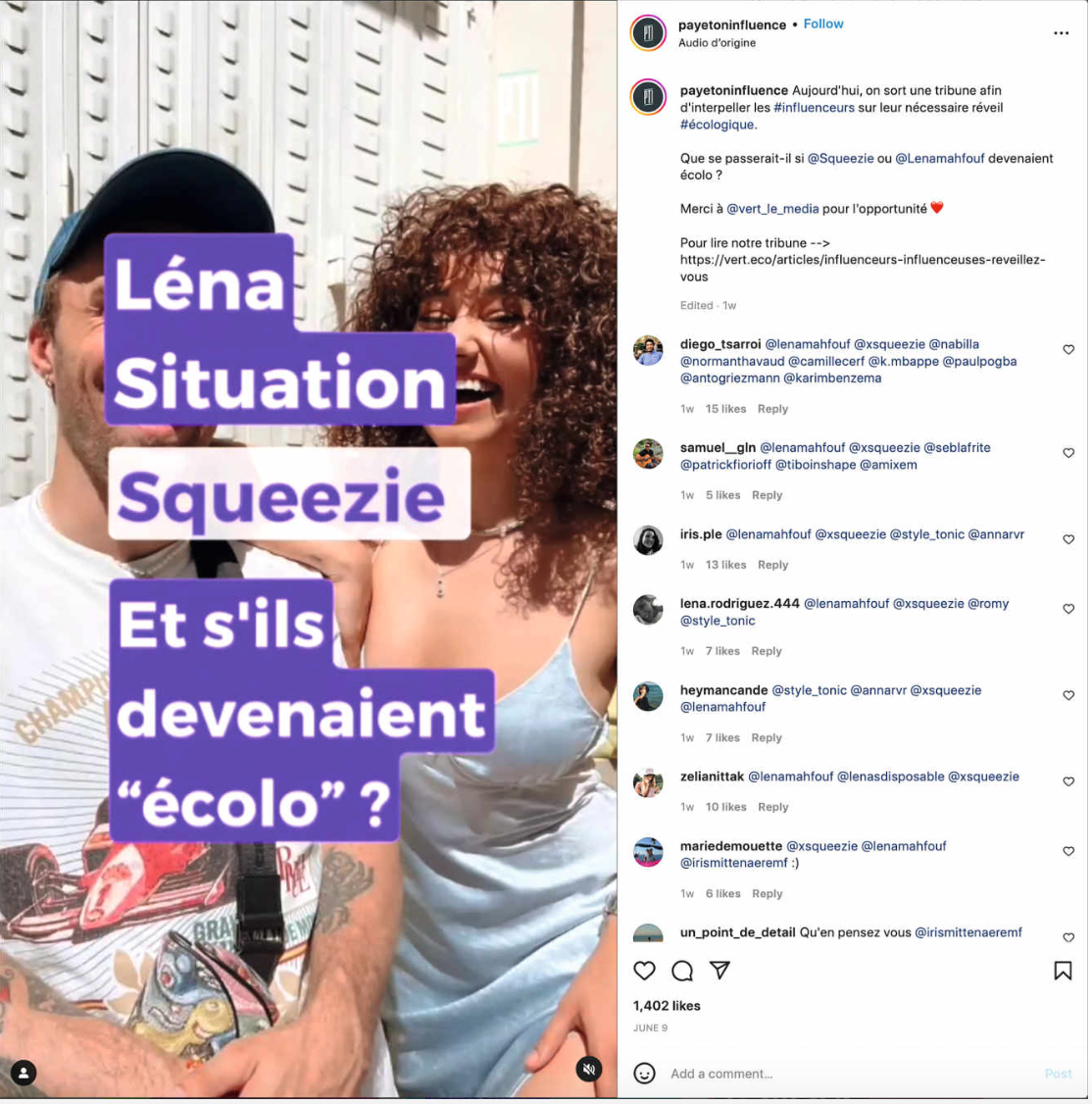
Task: Open the @vert_le_media profile mention
Action: tap(773, 209)
